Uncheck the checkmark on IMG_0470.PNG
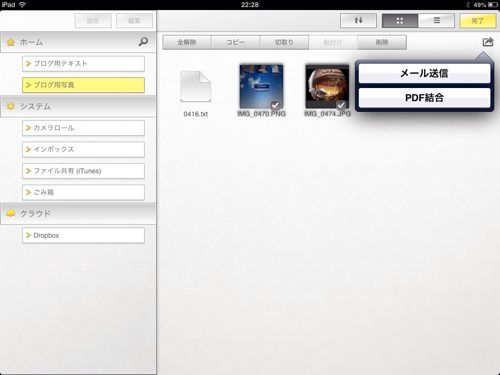500x375 pixels. coord(275,105)
